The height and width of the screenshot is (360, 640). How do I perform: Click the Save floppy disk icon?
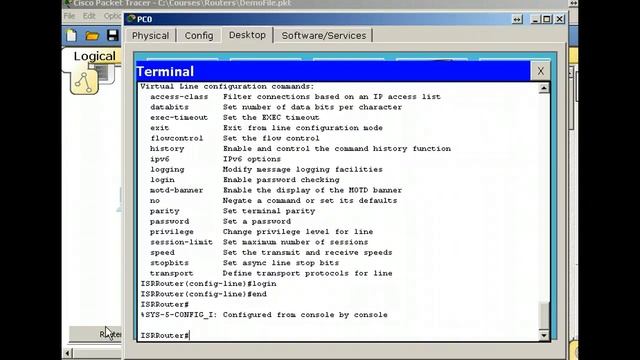pos(113,36)
